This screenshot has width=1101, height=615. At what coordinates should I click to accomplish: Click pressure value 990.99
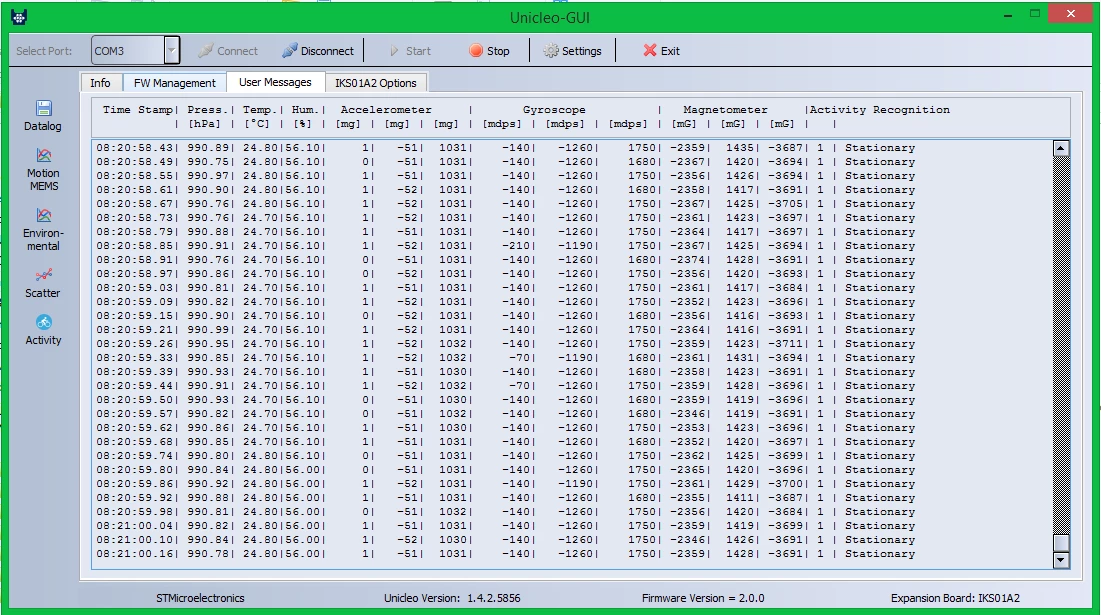(208, 329)
